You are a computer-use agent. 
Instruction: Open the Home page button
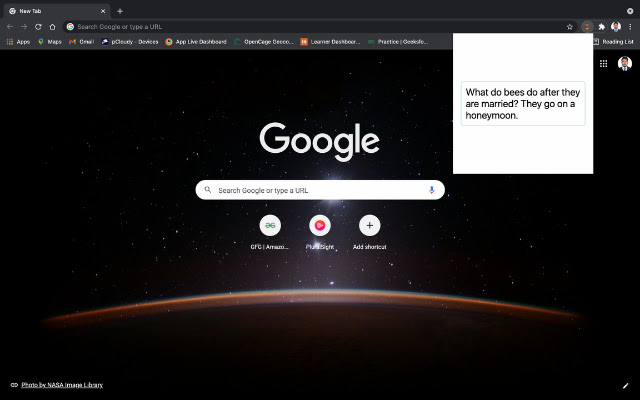[52, 27]
